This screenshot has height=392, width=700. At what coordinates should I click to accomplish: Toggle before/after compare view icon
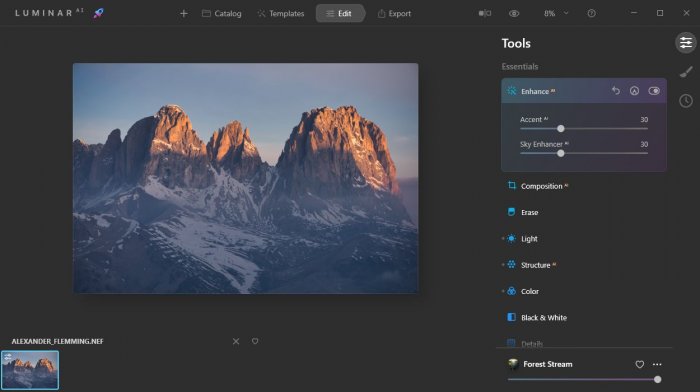pyautogui.click(x=485, y=13)
